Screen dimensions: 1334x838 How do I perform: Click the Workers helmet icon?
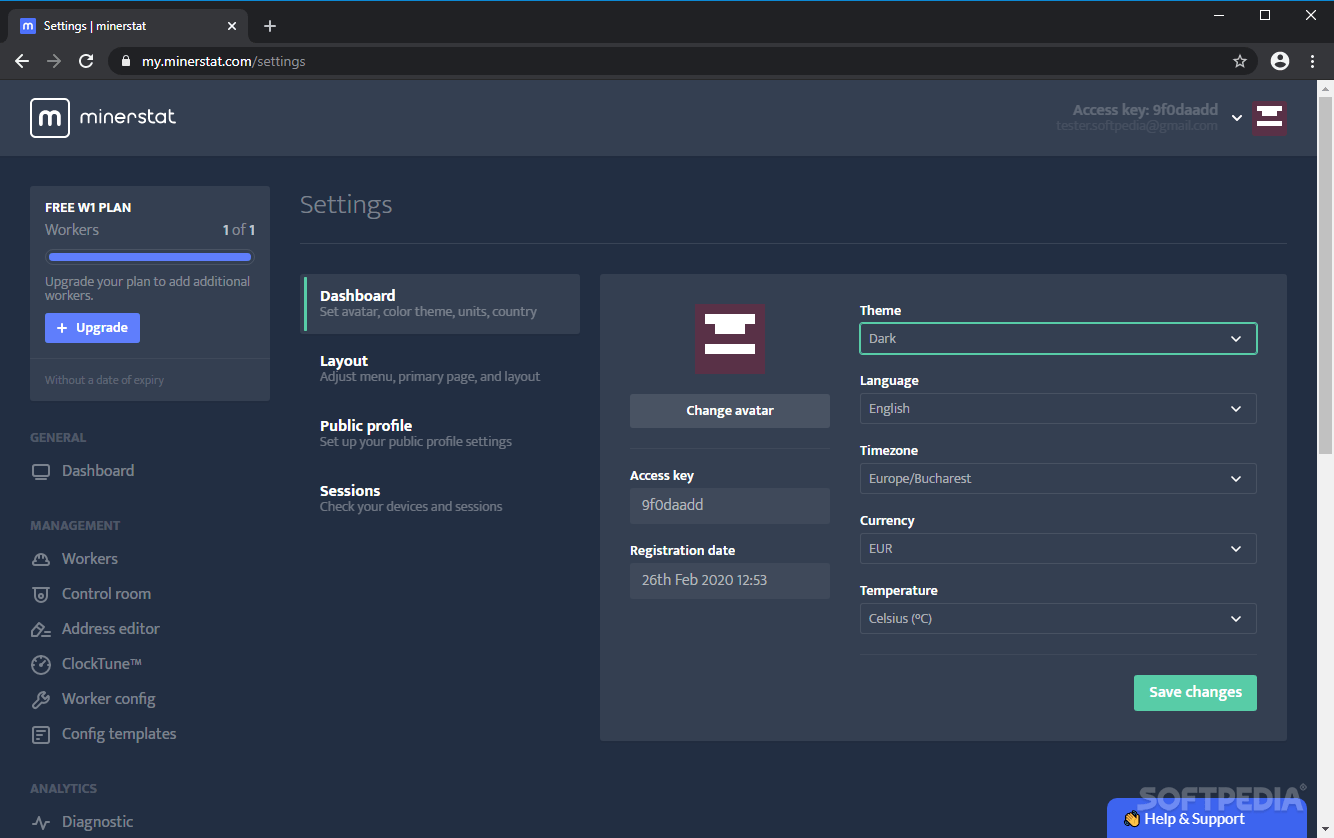(x=41, y=559)
